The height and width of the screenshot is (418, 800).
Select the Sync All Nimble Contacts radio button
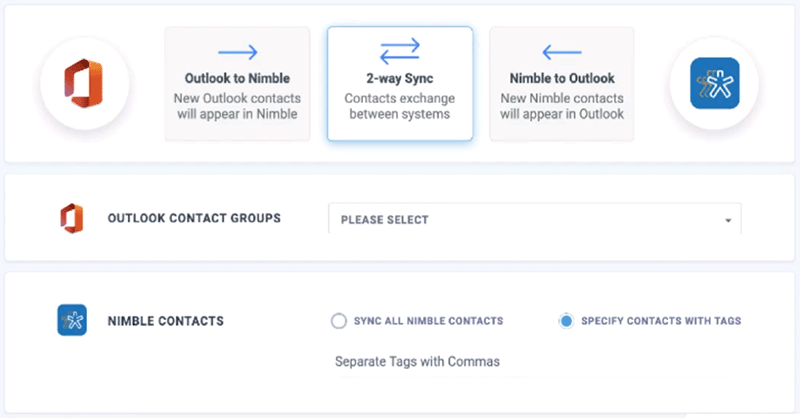click(x=338, y=321)
